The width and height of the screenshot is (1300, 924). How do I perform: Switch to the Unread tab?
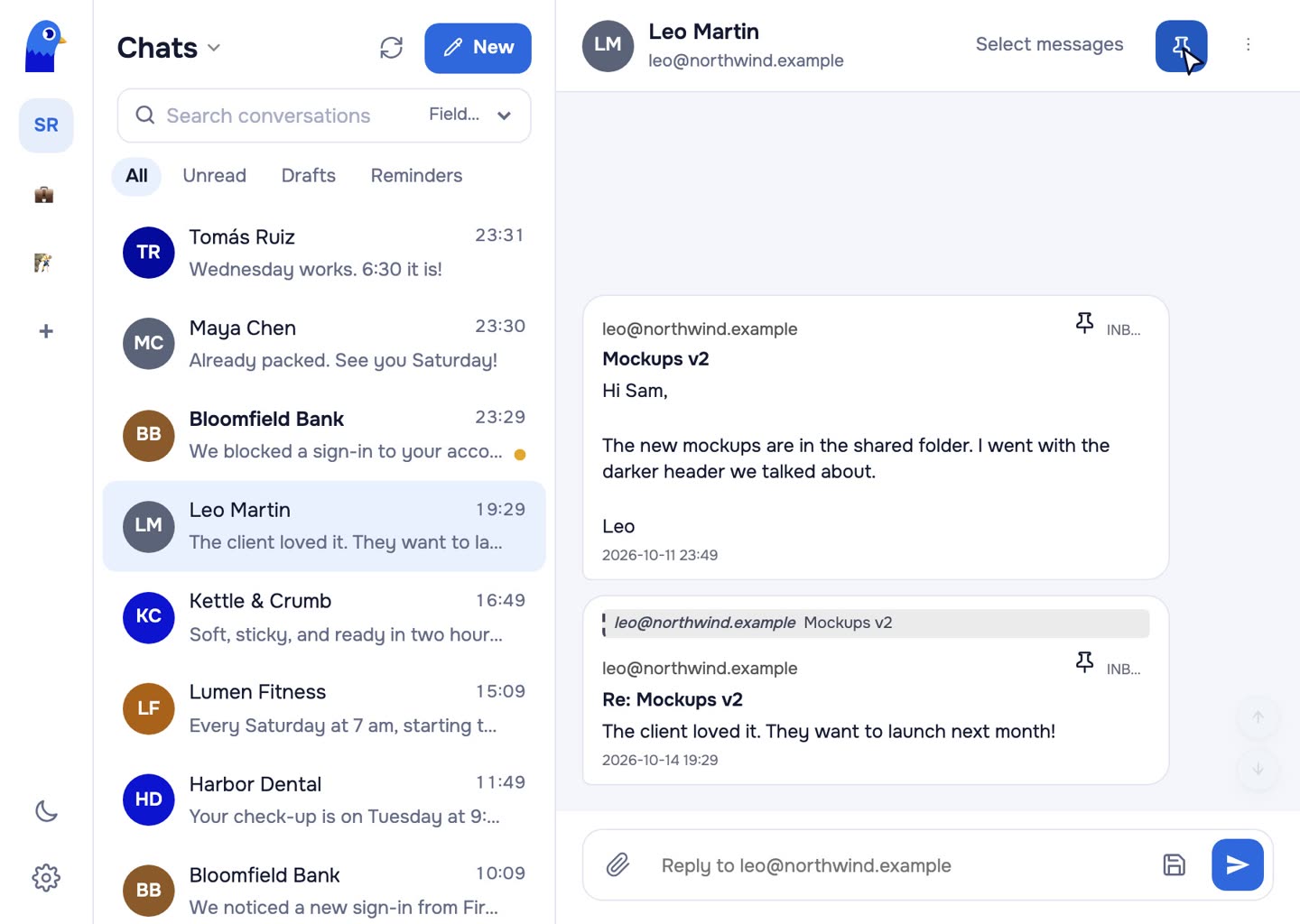(214, 176)
